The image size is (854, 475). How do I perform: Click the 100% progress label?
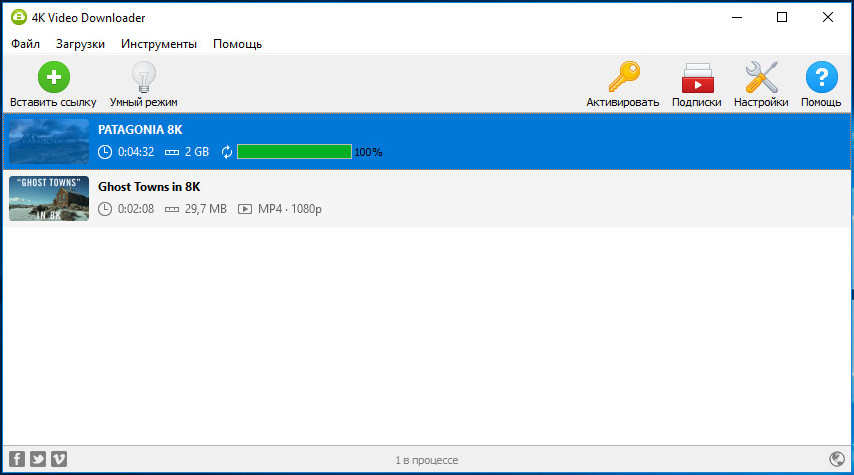368,153
